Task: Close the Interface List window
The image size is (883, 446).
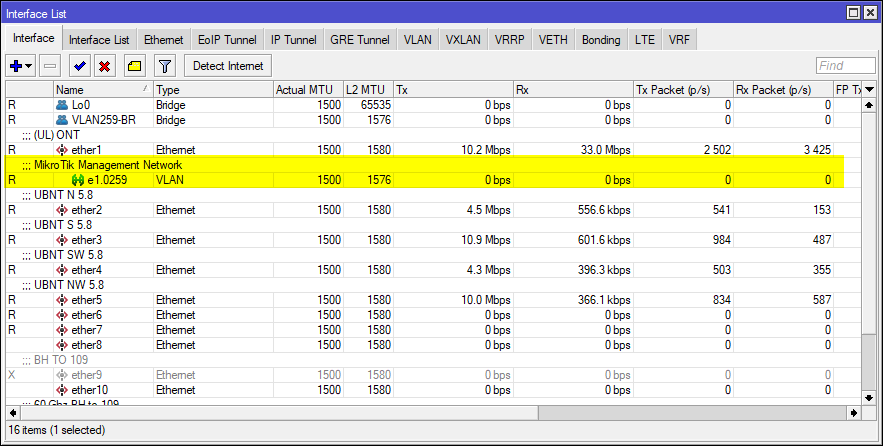Action: pyautogui.click(x=869, y=13)
